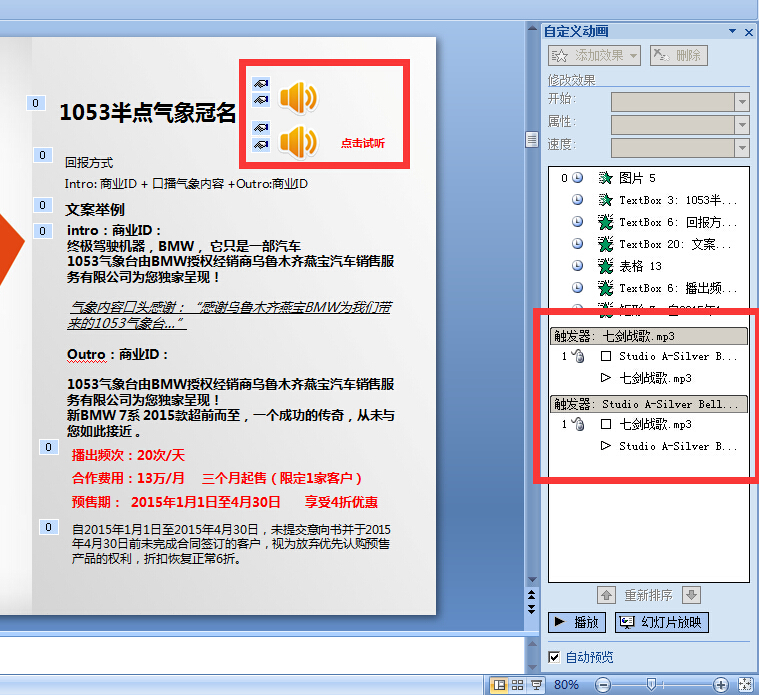
Task: Click the play triangle icon beside 七剑战歌.mp3
Action: click(x=606, y=378)
